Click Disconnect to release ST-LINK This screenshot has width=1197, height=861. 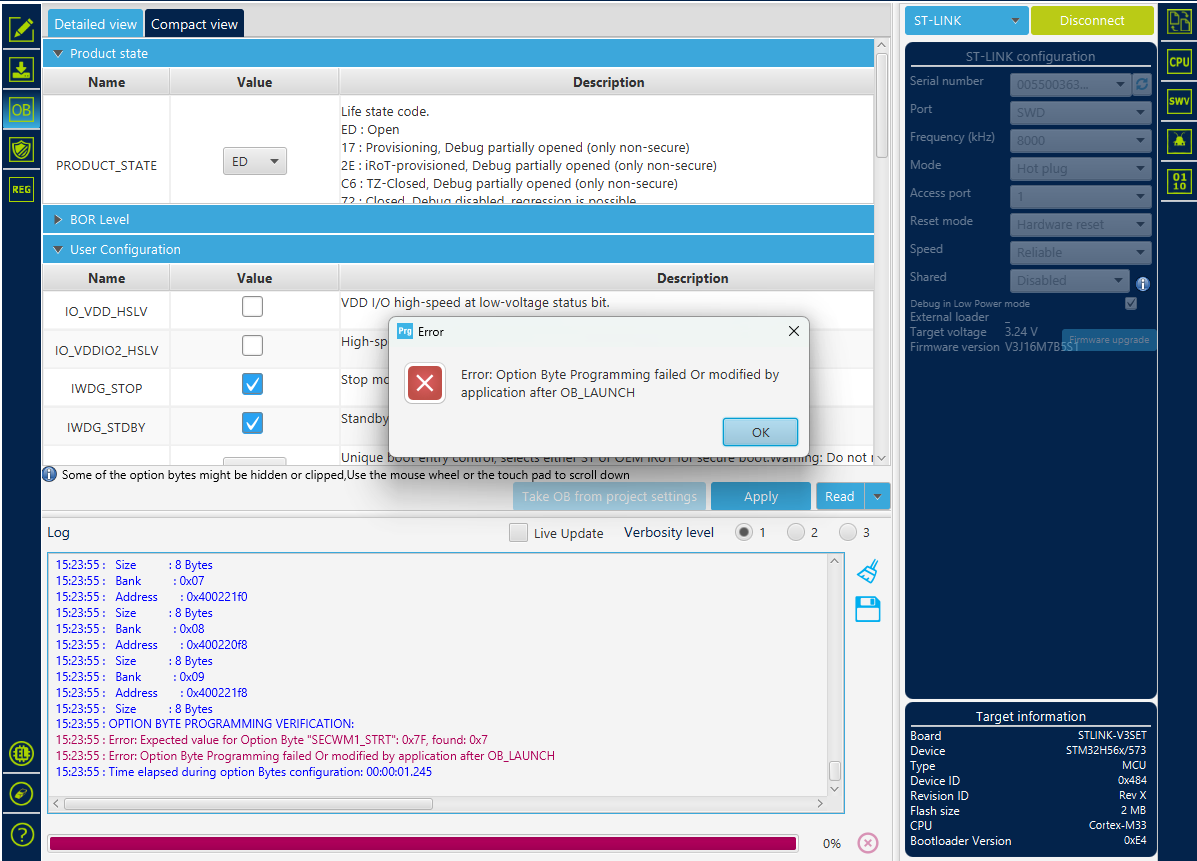click(x=1092, y=19)
